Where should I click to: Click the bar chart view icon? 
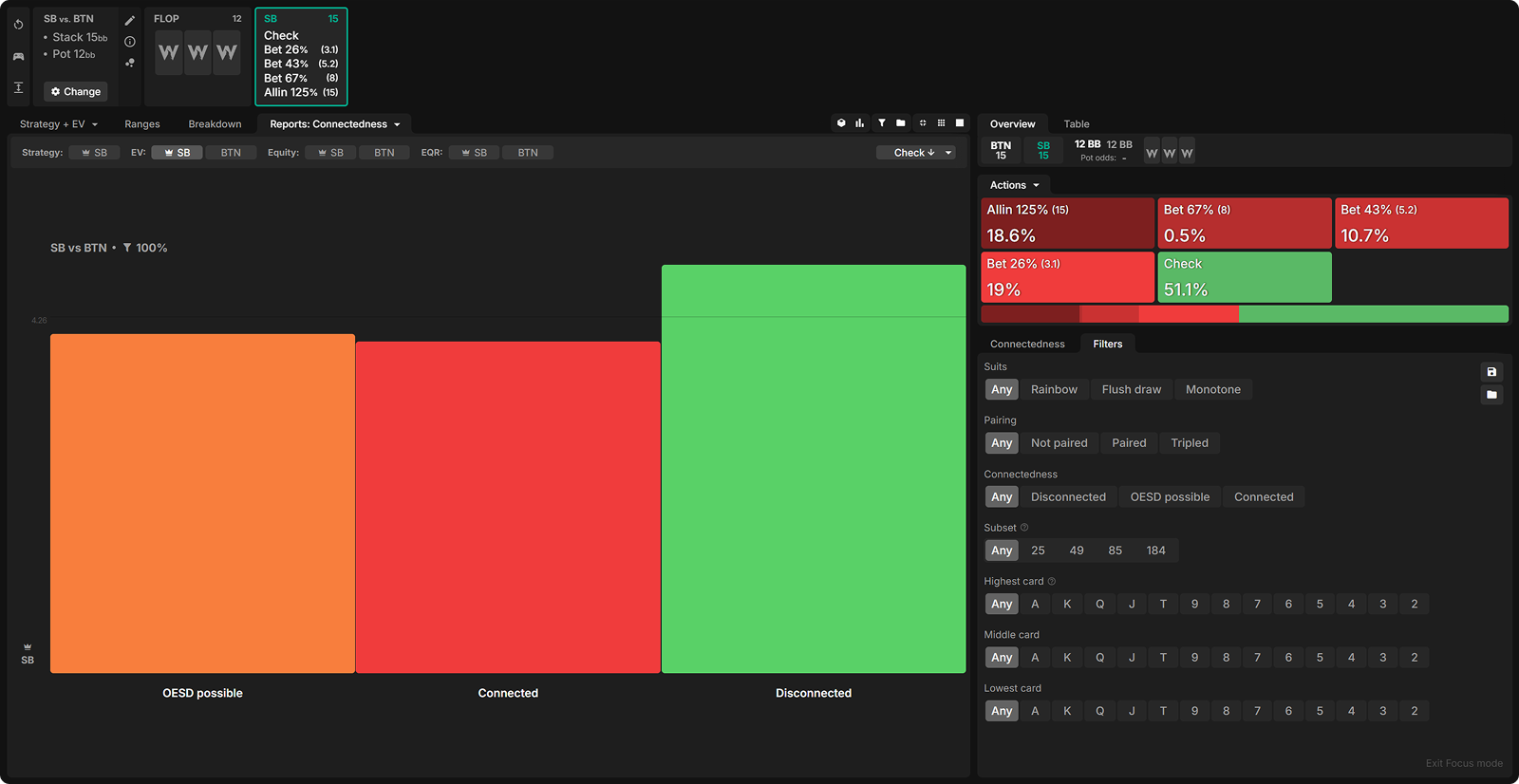859,123
